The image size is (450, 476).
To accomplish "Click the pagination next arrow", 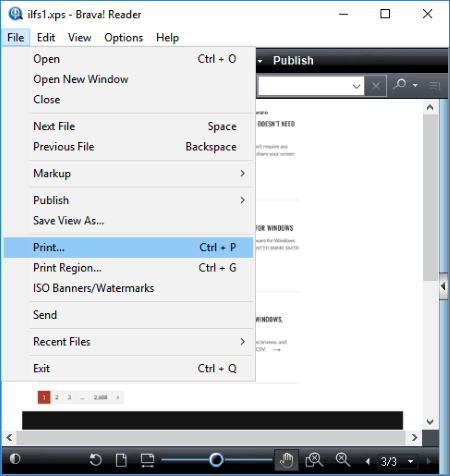I will [x=118, y=397].
